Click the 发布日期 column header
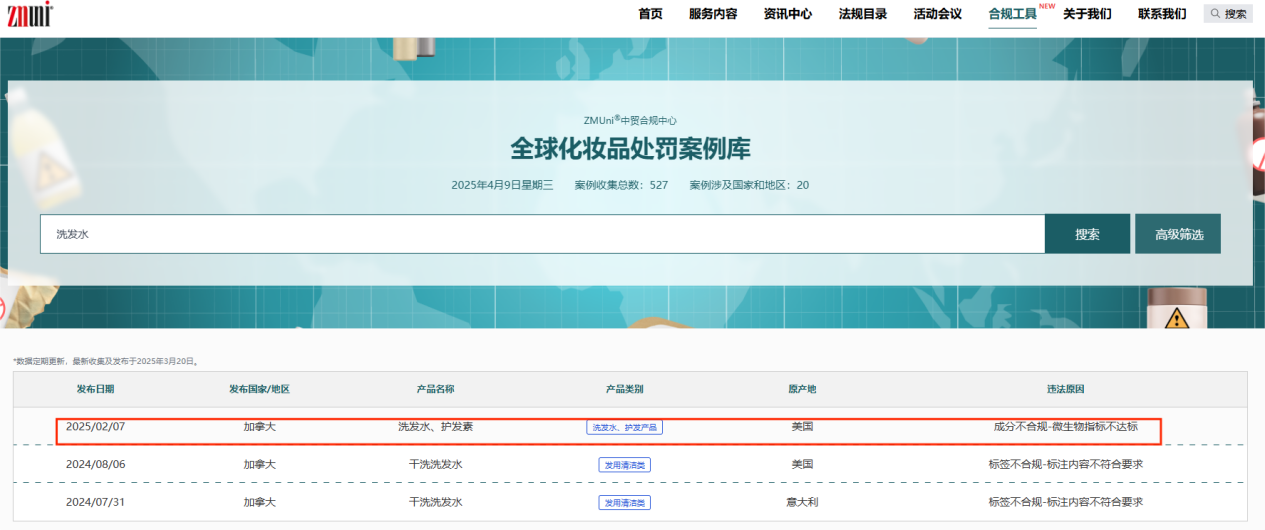The width and height of the screenshot is (1265, 530). coord(95,389)
